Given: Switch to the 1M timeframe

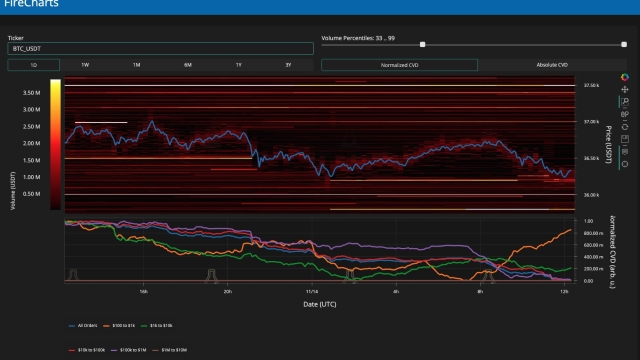Looking at the screenshot, I should click(x=136, y=65).
